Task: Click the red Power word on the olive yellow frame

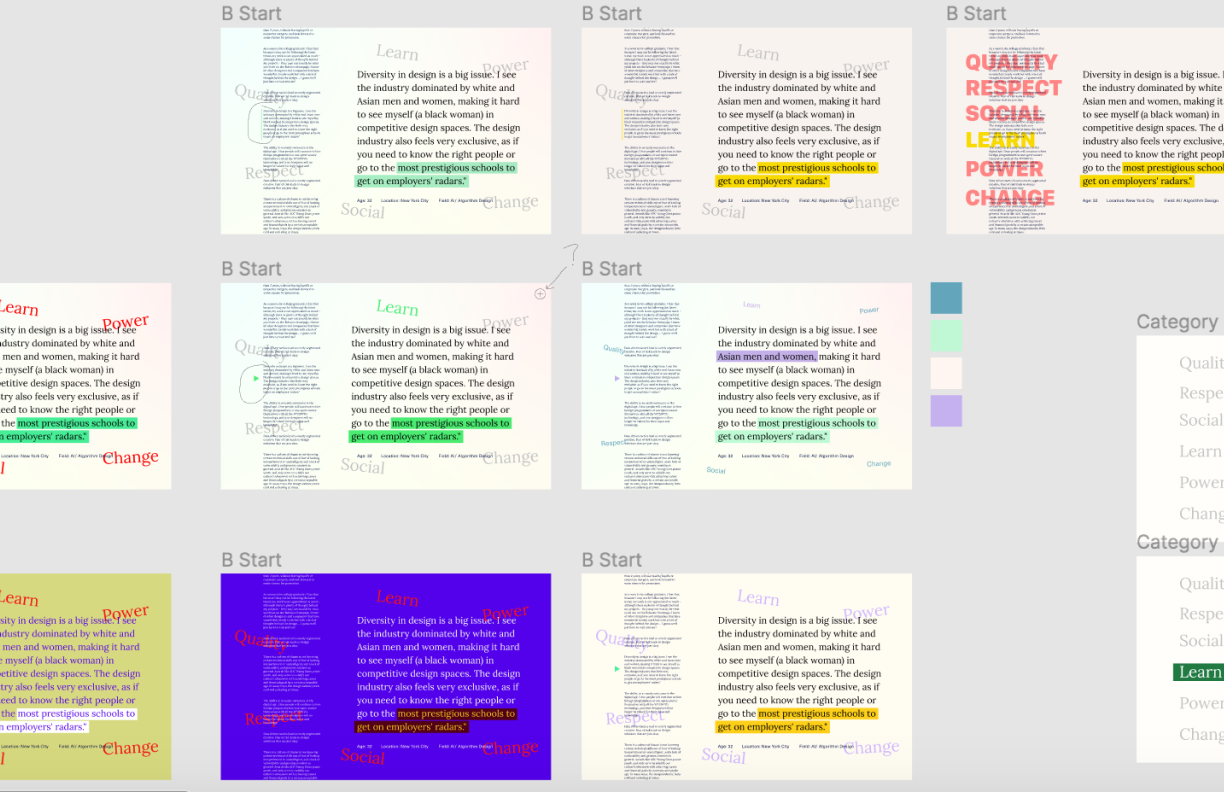Action: pyautogui.click(x=125, y=613)
